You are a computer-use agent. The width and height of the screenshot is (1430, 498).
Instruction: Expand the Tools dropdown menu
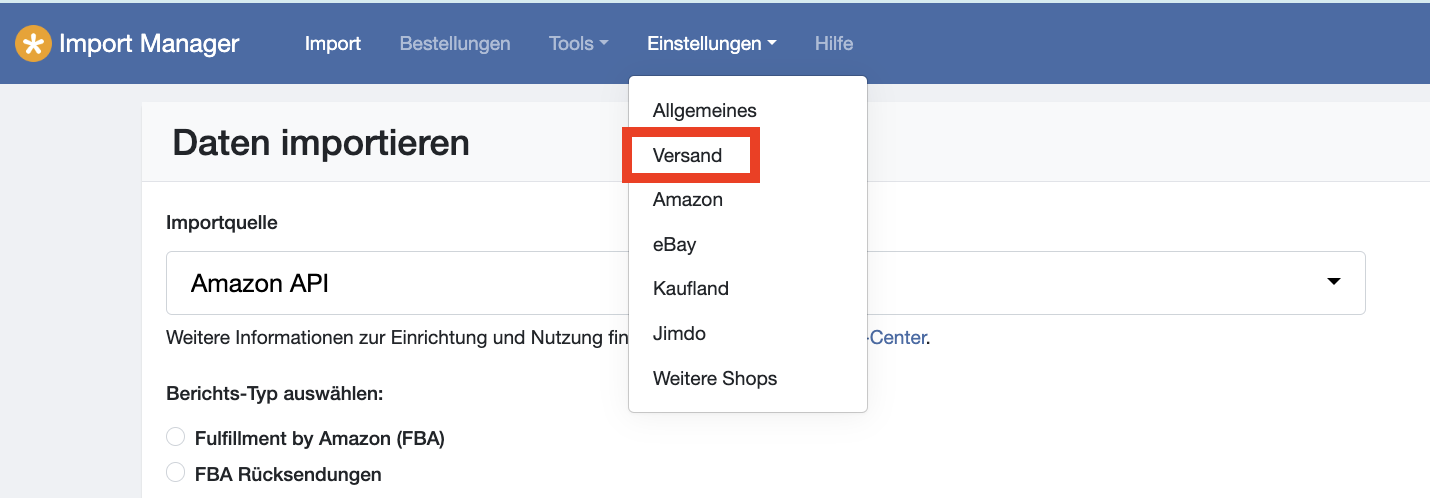coord(579,44)
